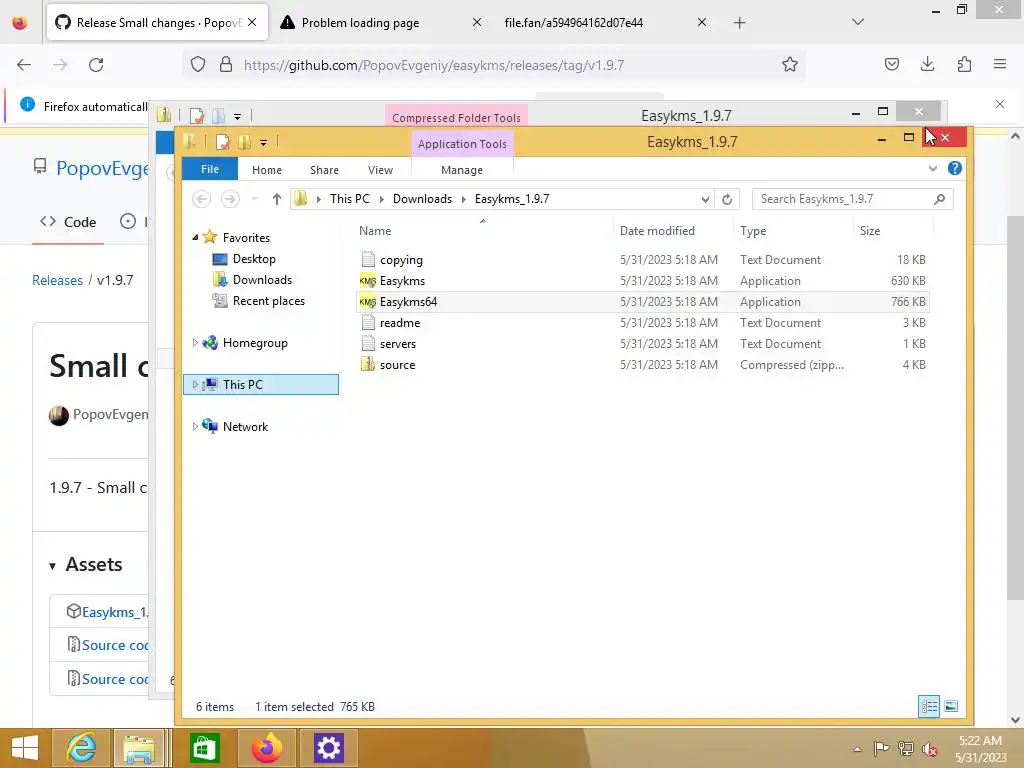Open Firefox downloads panel
This screenshot has height=768, width=1024.
pos(927,64)
